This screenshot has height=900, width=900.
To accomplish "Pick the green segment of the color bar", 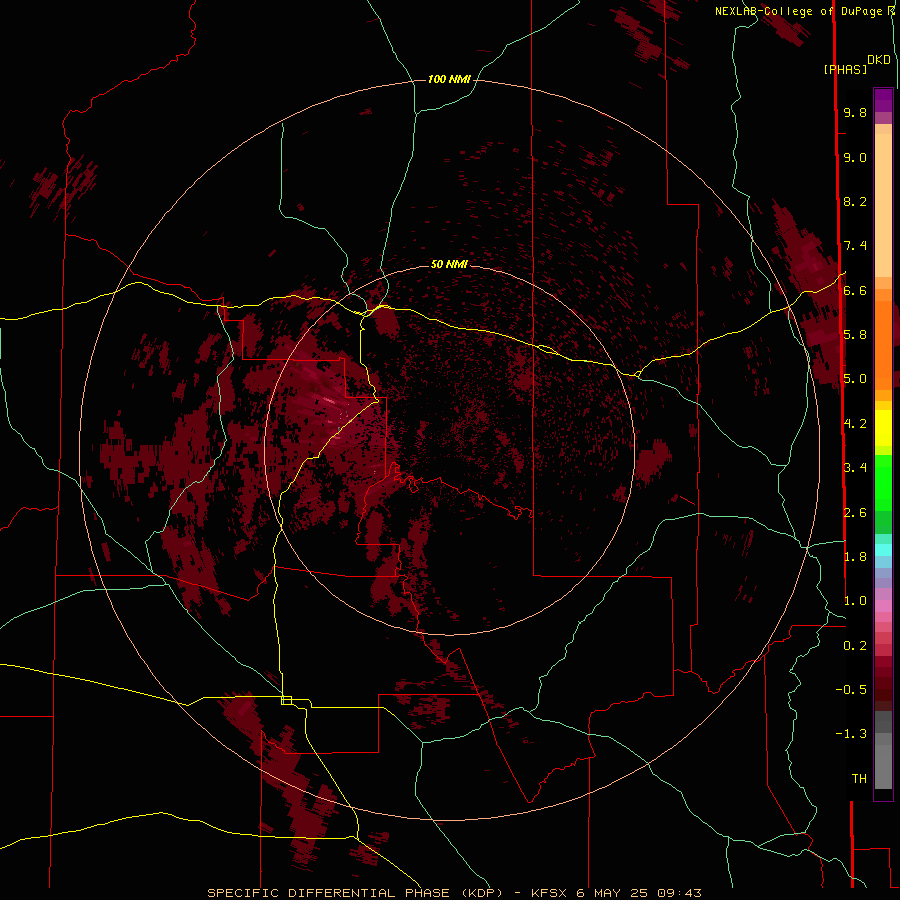I will (883, 483).
